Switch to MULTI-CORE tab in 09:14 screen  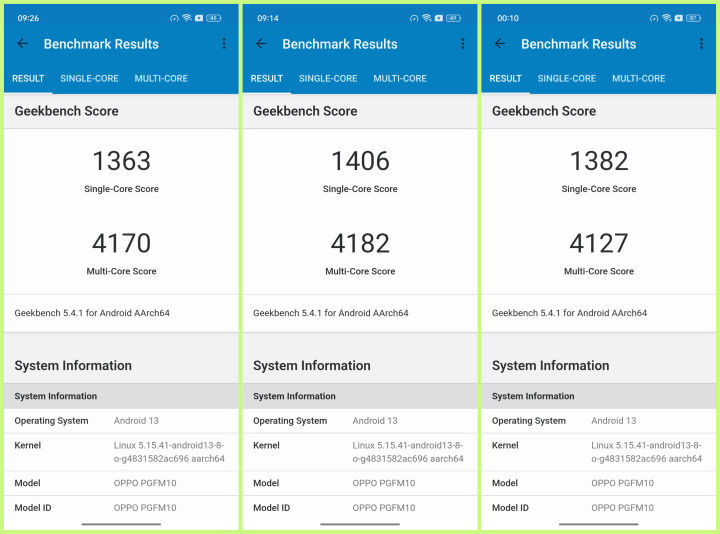(400, 79)
